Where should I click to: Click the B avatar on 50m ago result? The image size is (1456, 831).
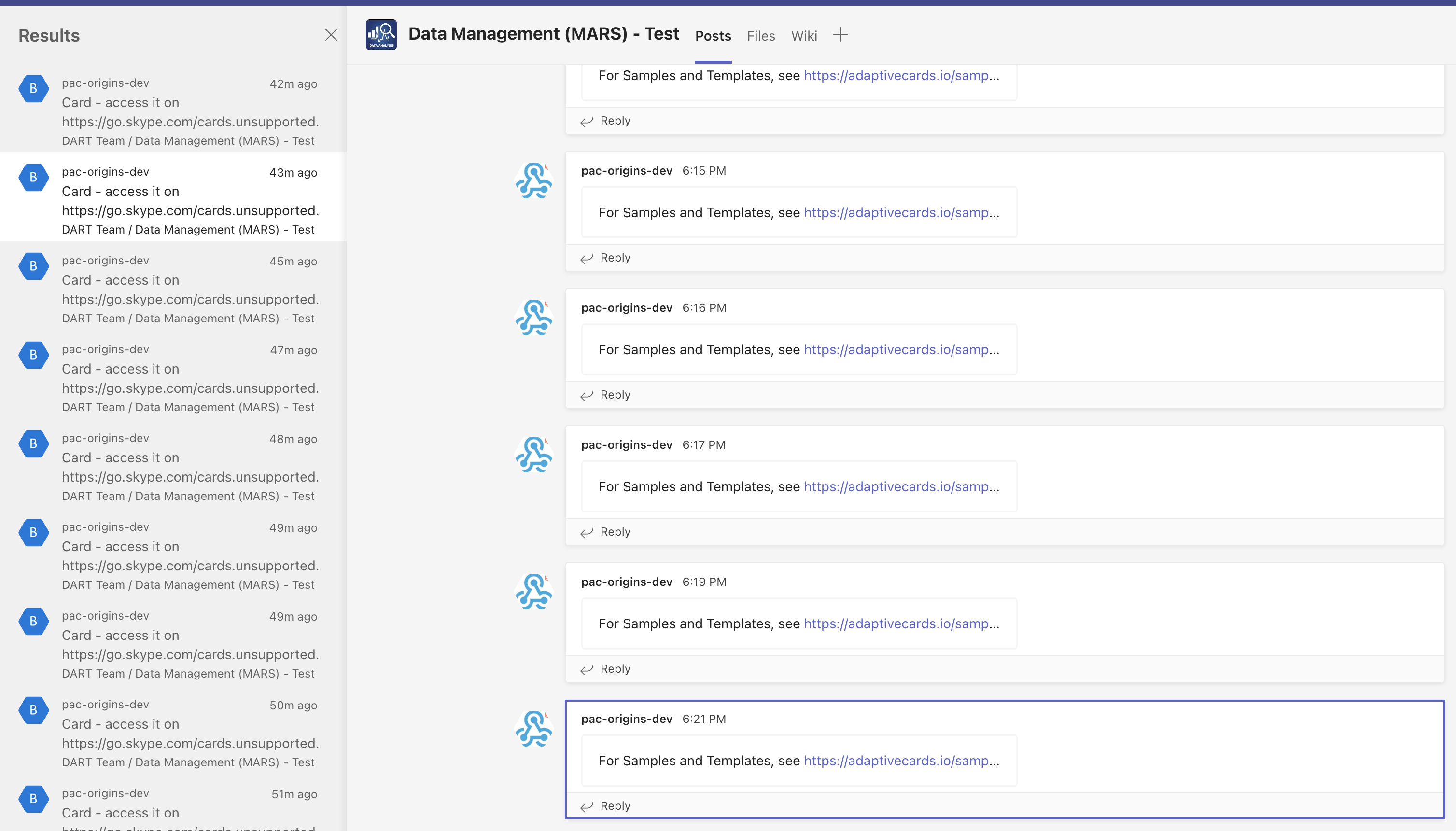[x=34, y=710]
